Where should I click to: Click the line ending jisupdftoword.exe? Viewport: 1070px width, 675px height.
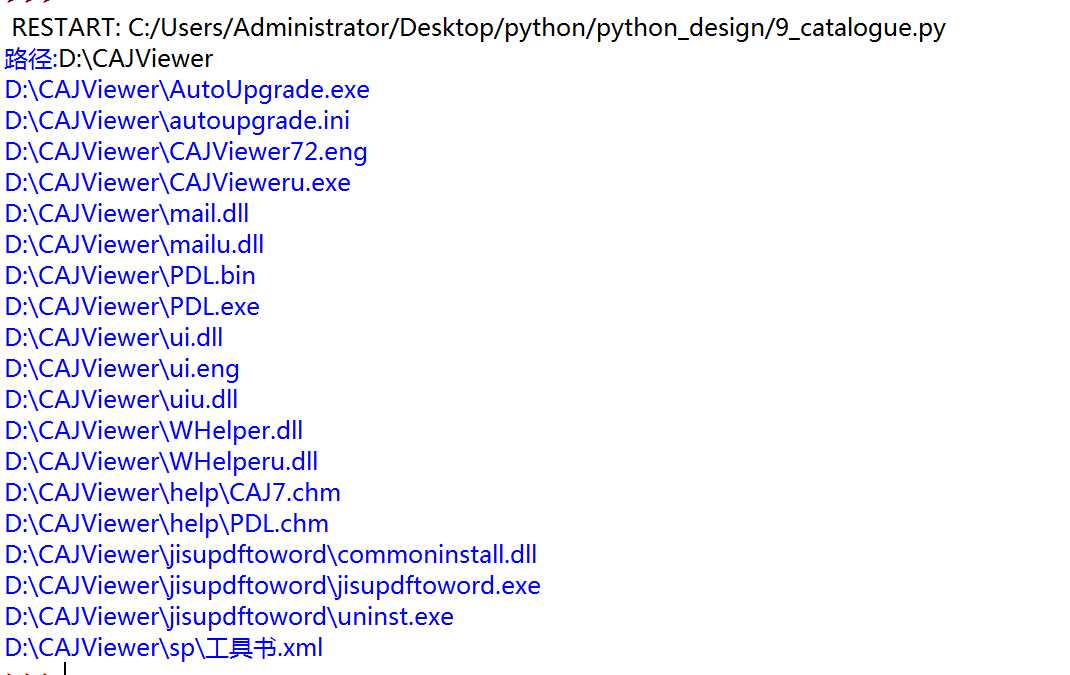point(272,586)
